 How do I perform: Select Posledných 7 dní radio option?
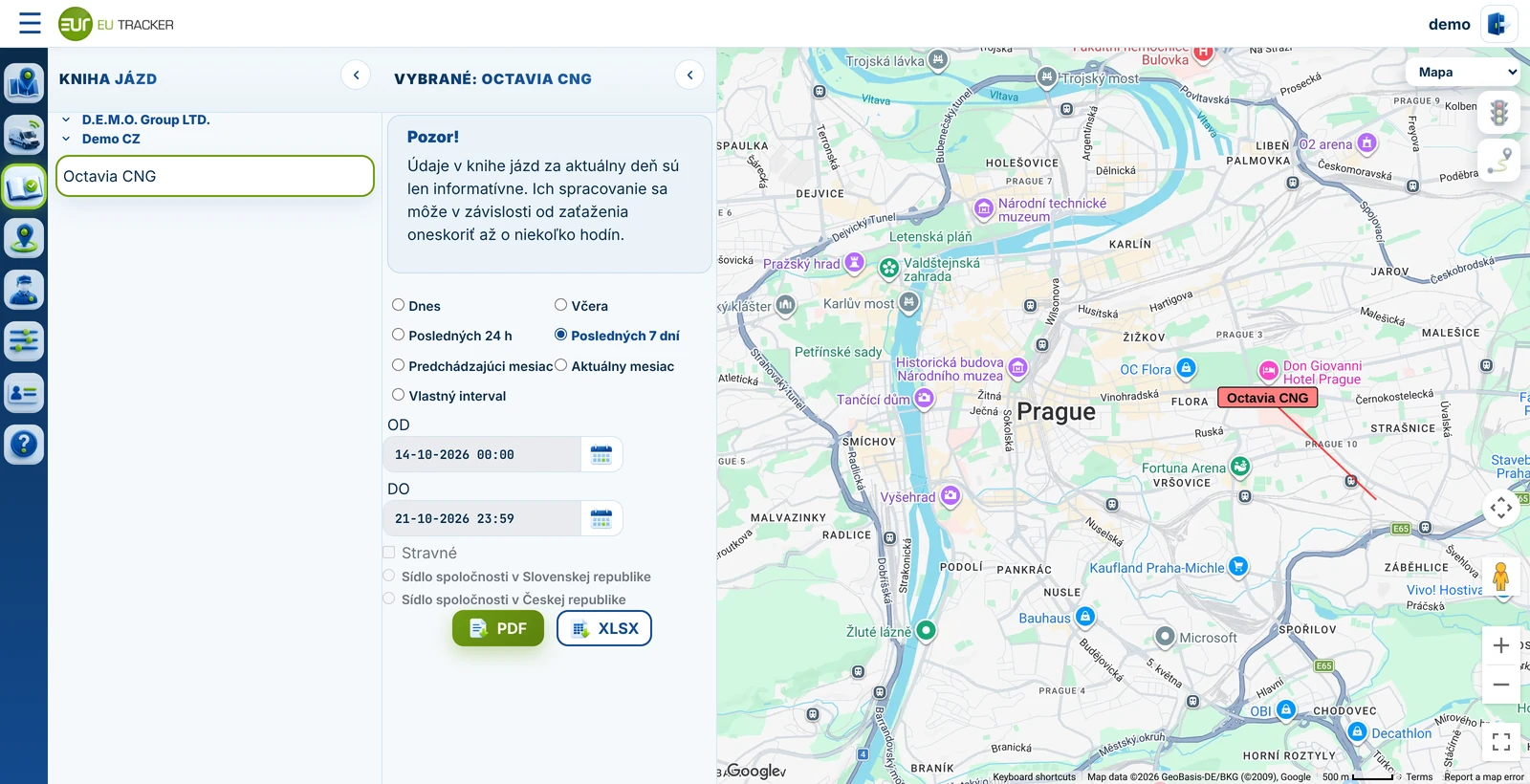(560, 335)
